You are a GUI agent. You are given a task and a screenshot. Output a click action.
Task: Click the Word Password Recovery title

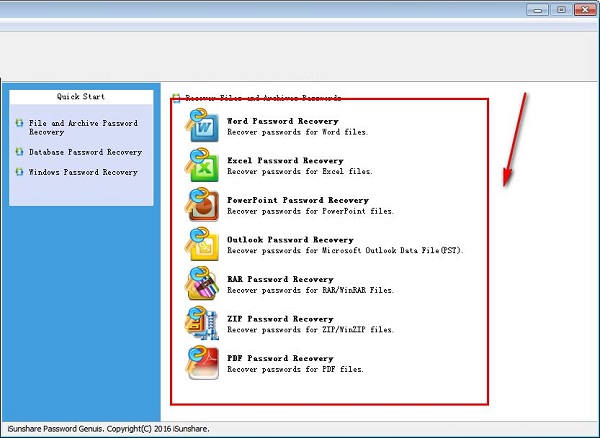pyautogui.click(x=283, y=121)
